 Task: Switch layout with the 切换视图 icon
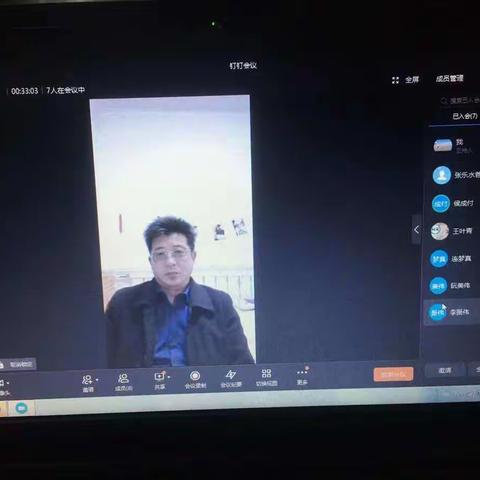click(x=266, y=373)
